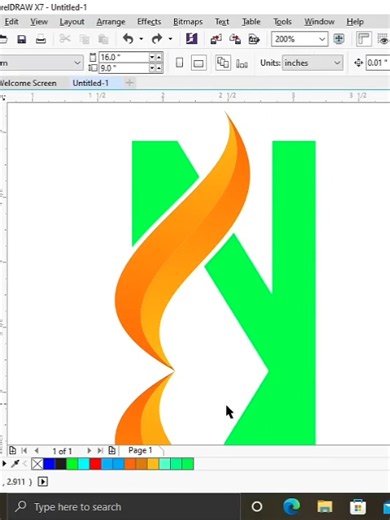The height and width of the screenshot is (520, 390).
Task: Open the Table menu
Action: [x=251, y=22]
